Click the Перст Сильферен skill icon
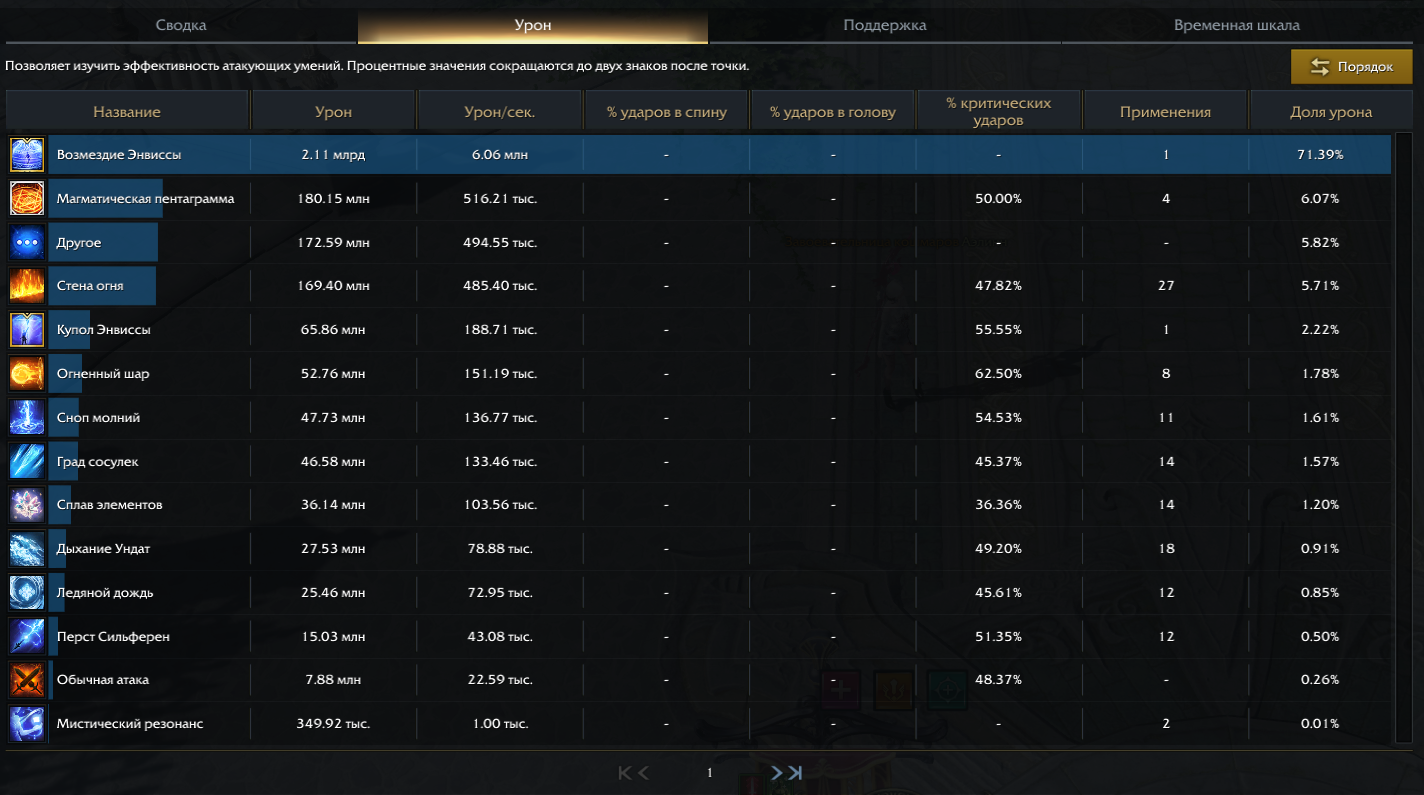1424x795 pixels. tap(25, 636)
